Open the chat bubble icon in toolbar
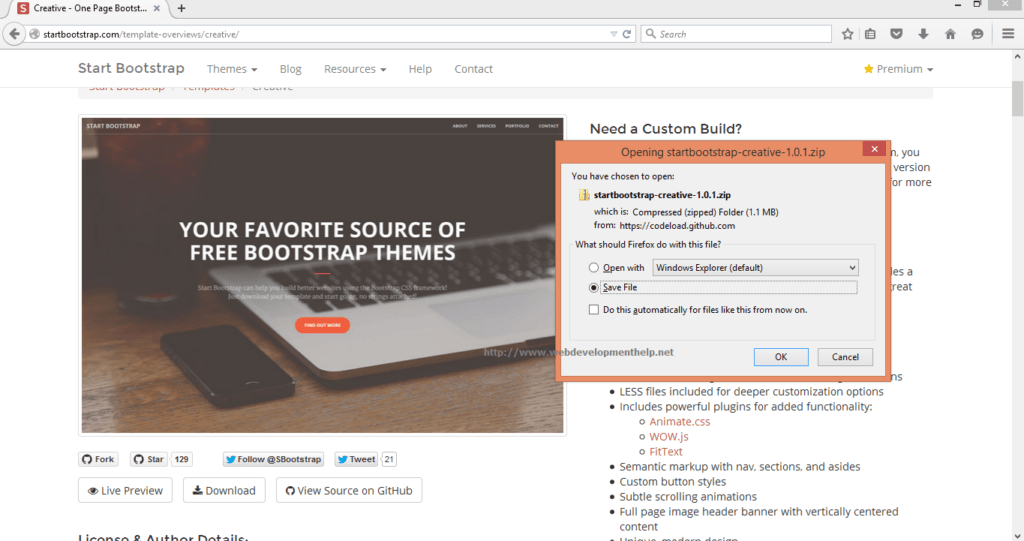Viewport: 1024px width, 541px height. click(x=977, y=34)
